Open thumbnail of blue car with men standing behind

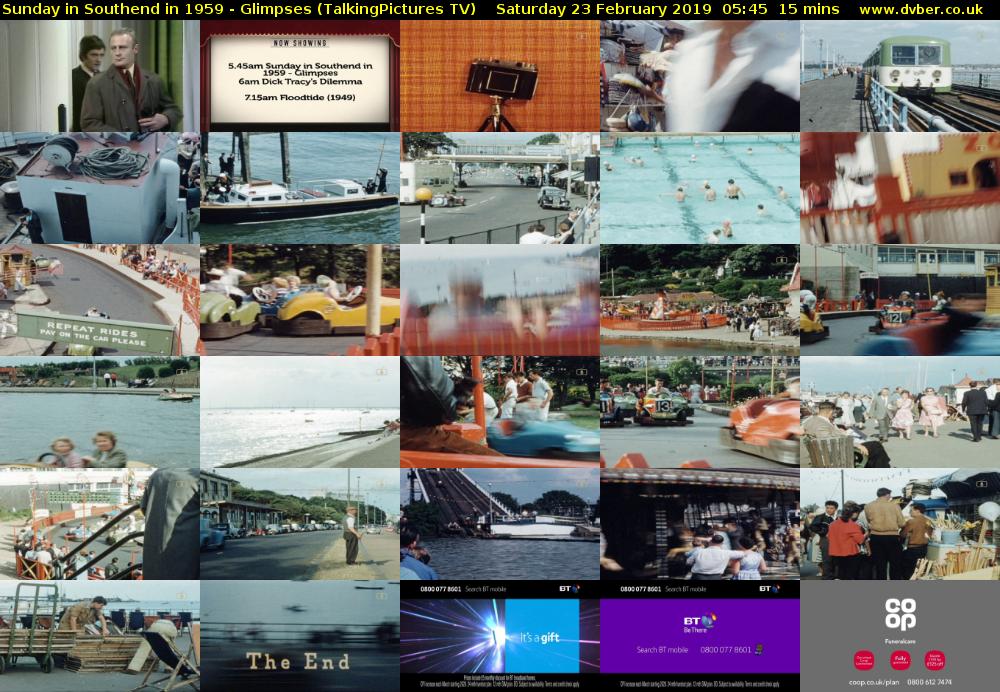click(x=500, y=412)
